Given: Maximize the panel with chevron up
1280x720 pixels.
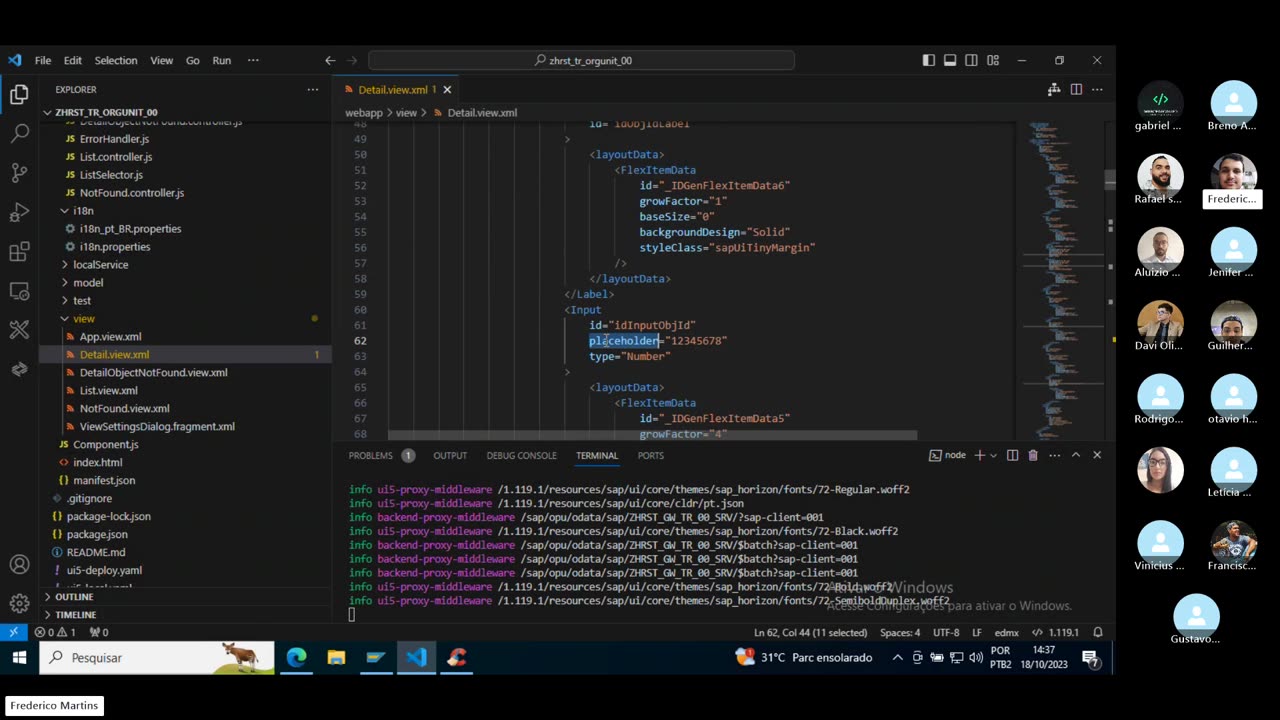Looking at the screenshot, I should 1076,455.
